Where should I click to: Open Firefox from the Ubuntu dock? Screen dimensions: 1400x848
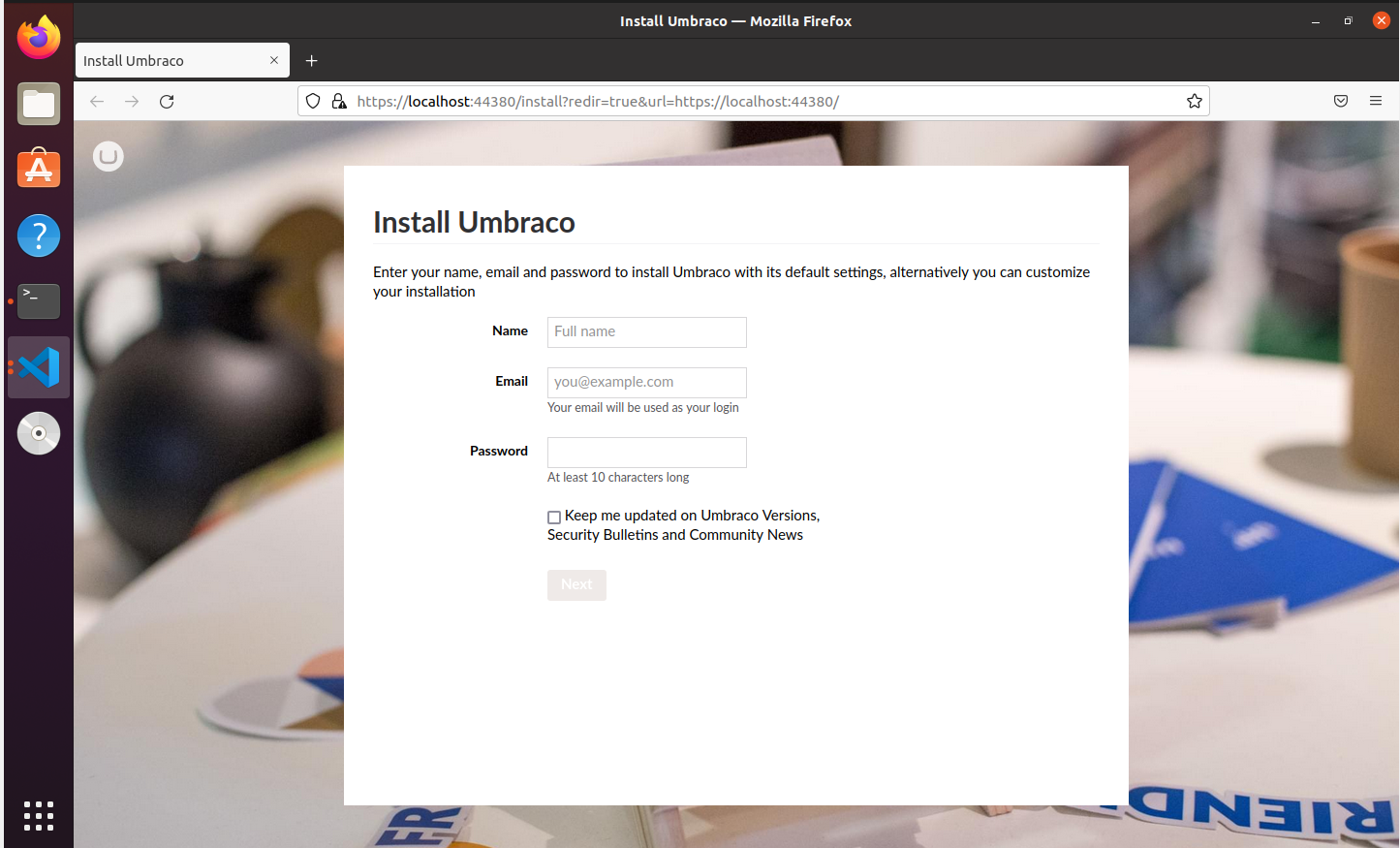click(39, 38)
